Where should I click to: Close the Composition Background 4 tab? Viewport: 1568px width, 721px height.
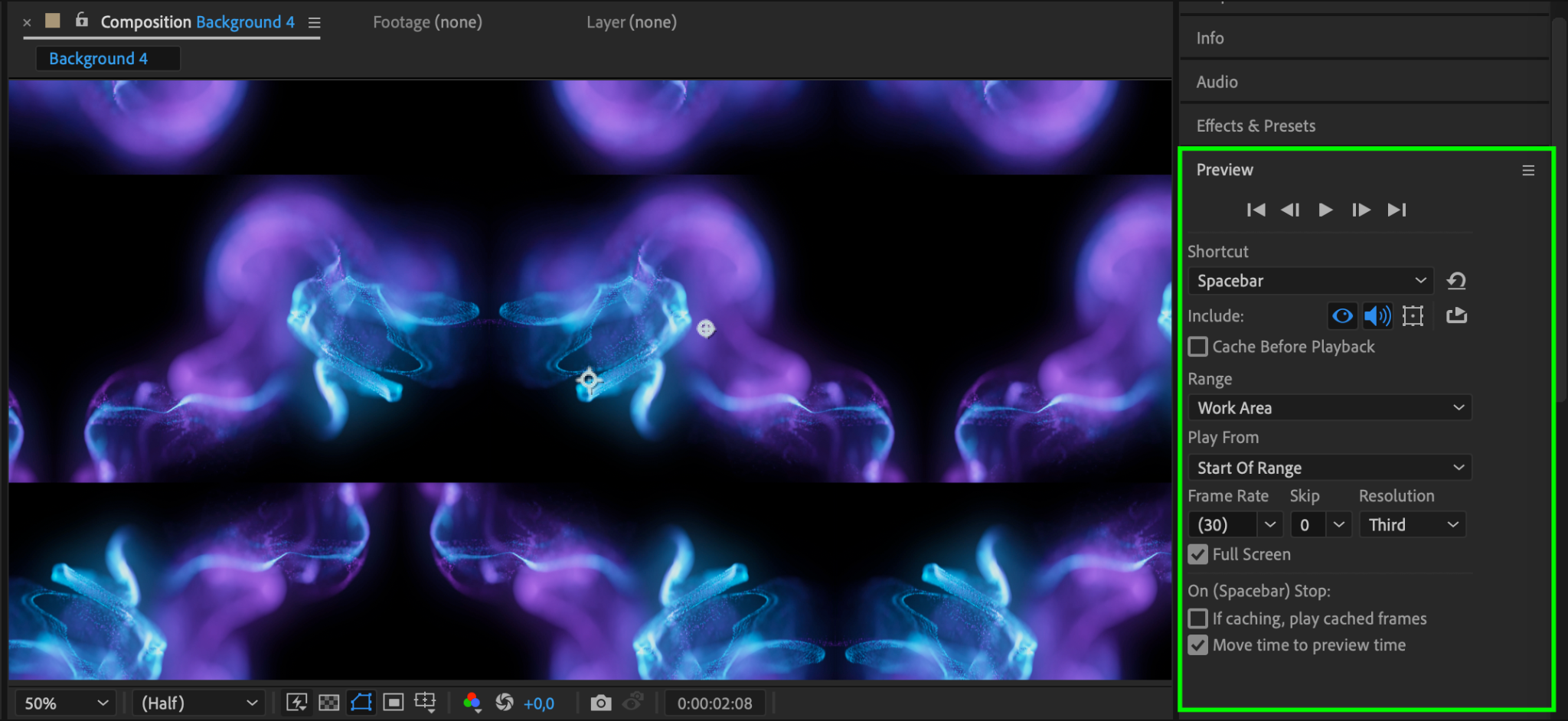click(x=27, y=23)
